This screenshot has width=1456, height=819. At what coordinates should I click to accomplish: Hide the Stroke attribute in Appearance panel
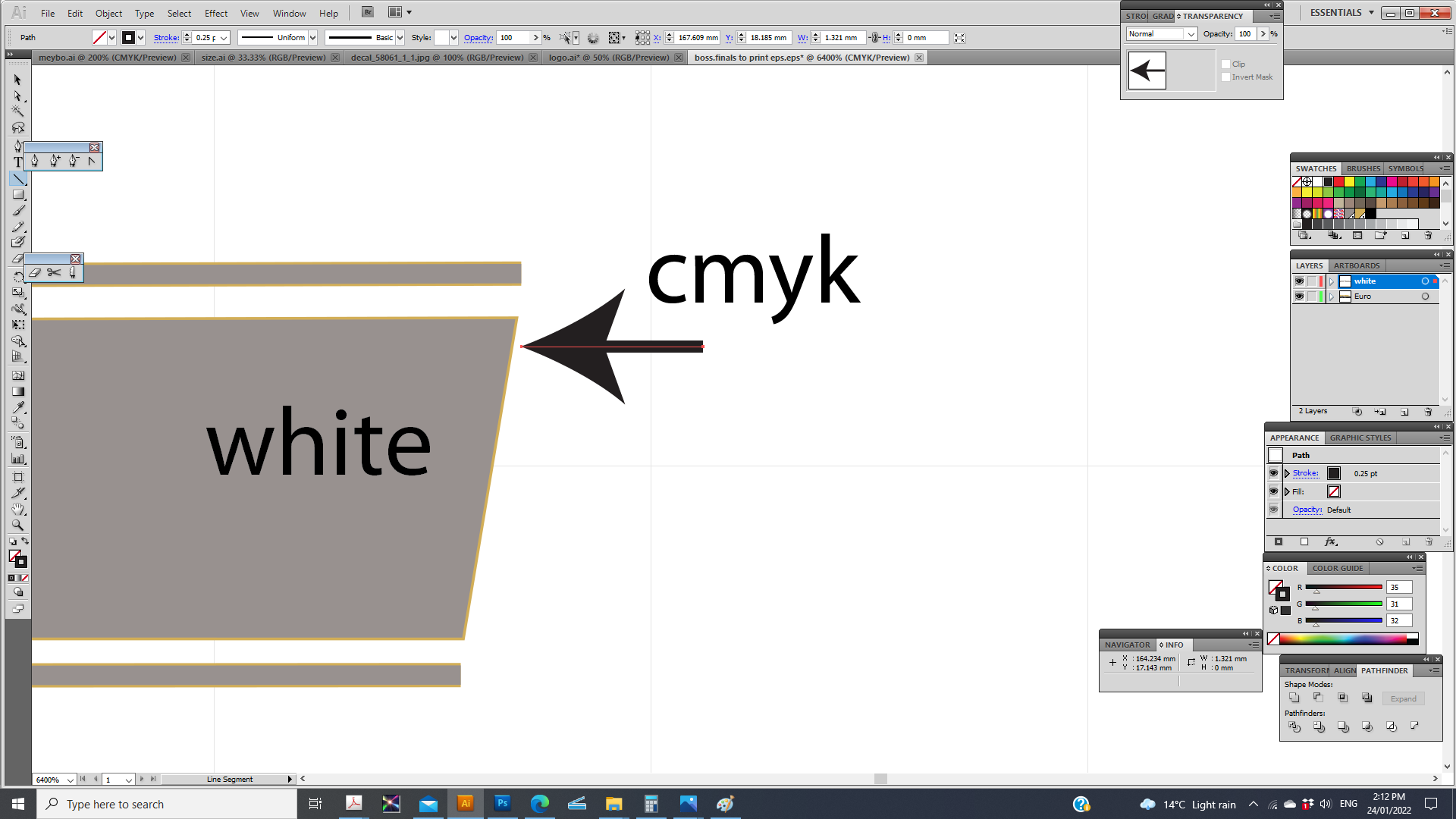(x=1274, y=473)
